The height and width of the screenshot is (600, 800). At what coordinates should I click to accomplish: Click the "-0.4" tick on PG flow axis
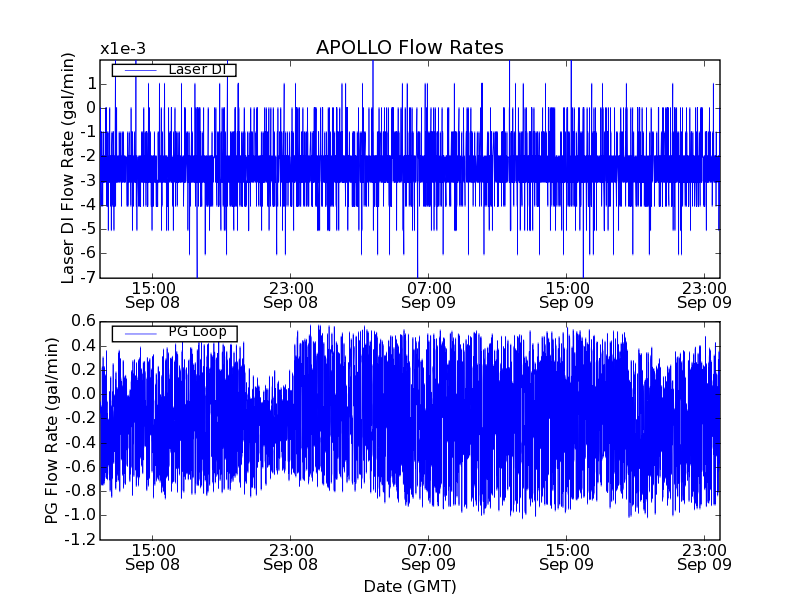pyautogui.click(x=80, y=442)
